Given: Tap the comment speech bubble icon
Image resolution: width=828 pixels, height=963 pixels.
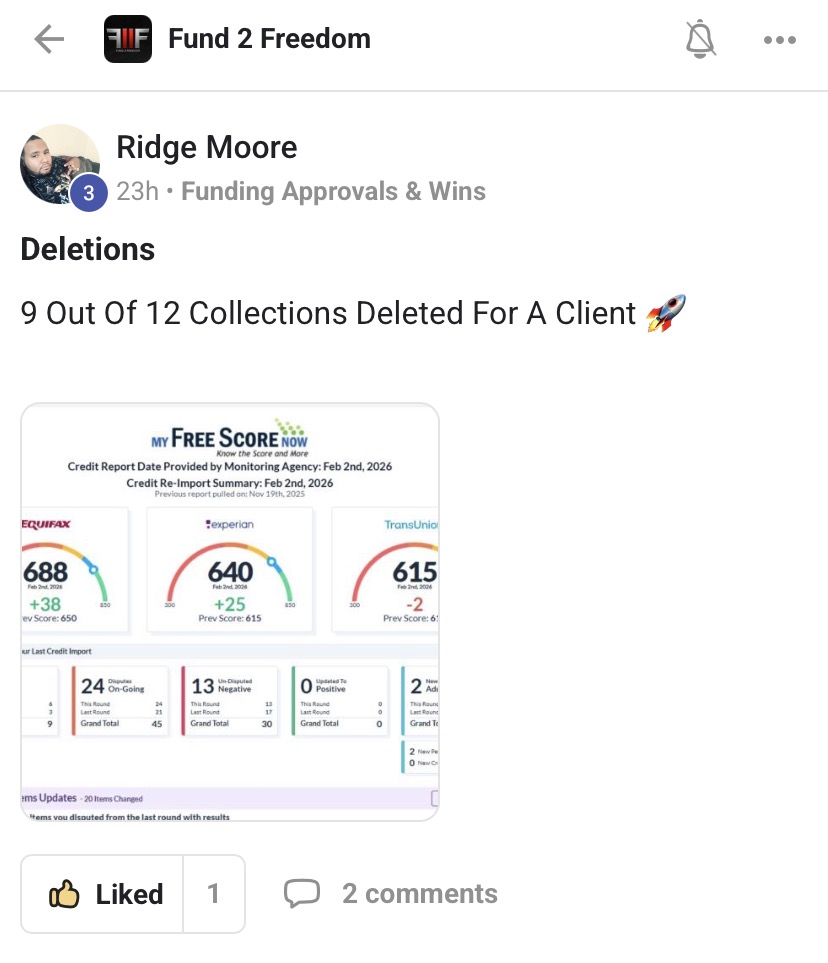Looking at the screenshot, I should pyautogui.click(x=302, y=893).
